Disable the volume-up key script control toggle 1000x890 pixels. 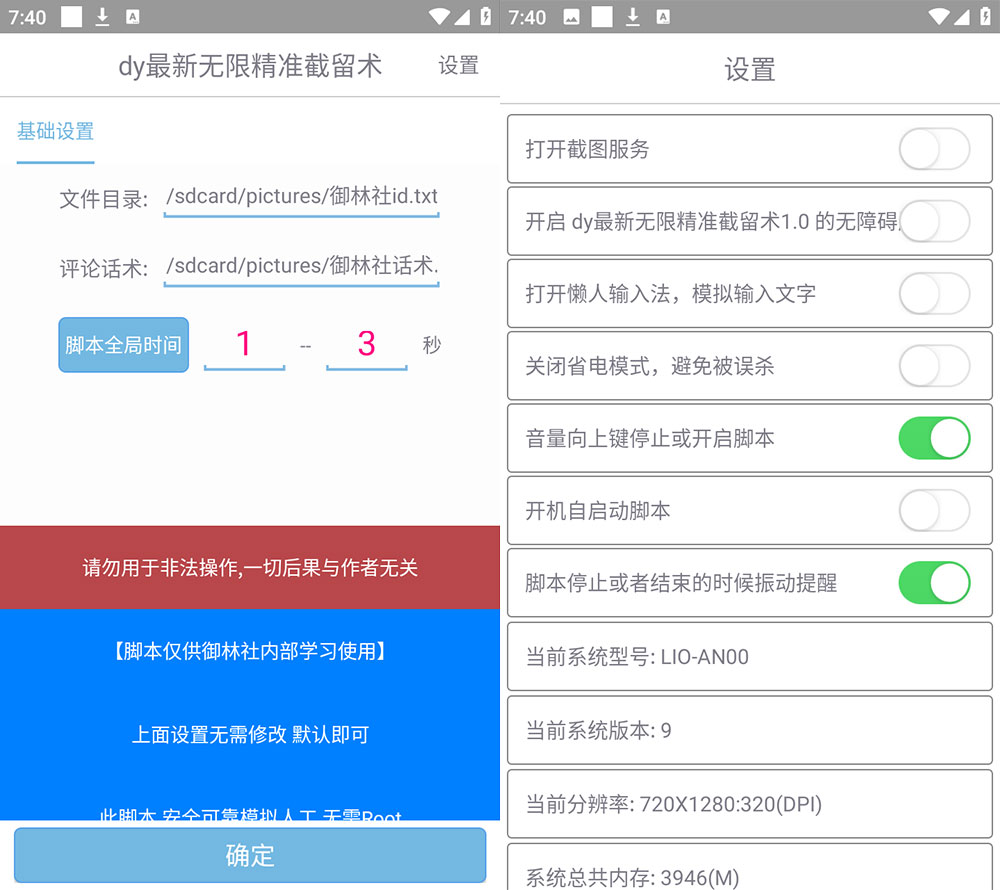[934, 438]
